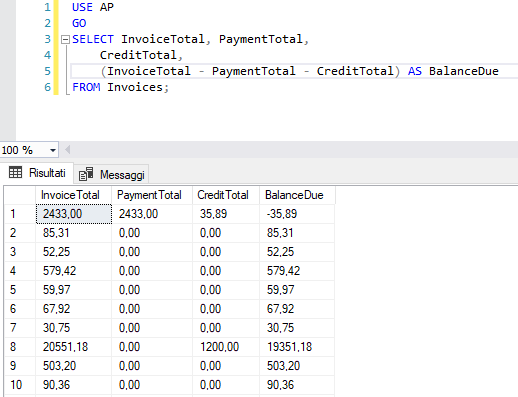Viewport: 518px width, 397px height.
Task: Select the CreditTotal column header
Action: click(226, 195)
